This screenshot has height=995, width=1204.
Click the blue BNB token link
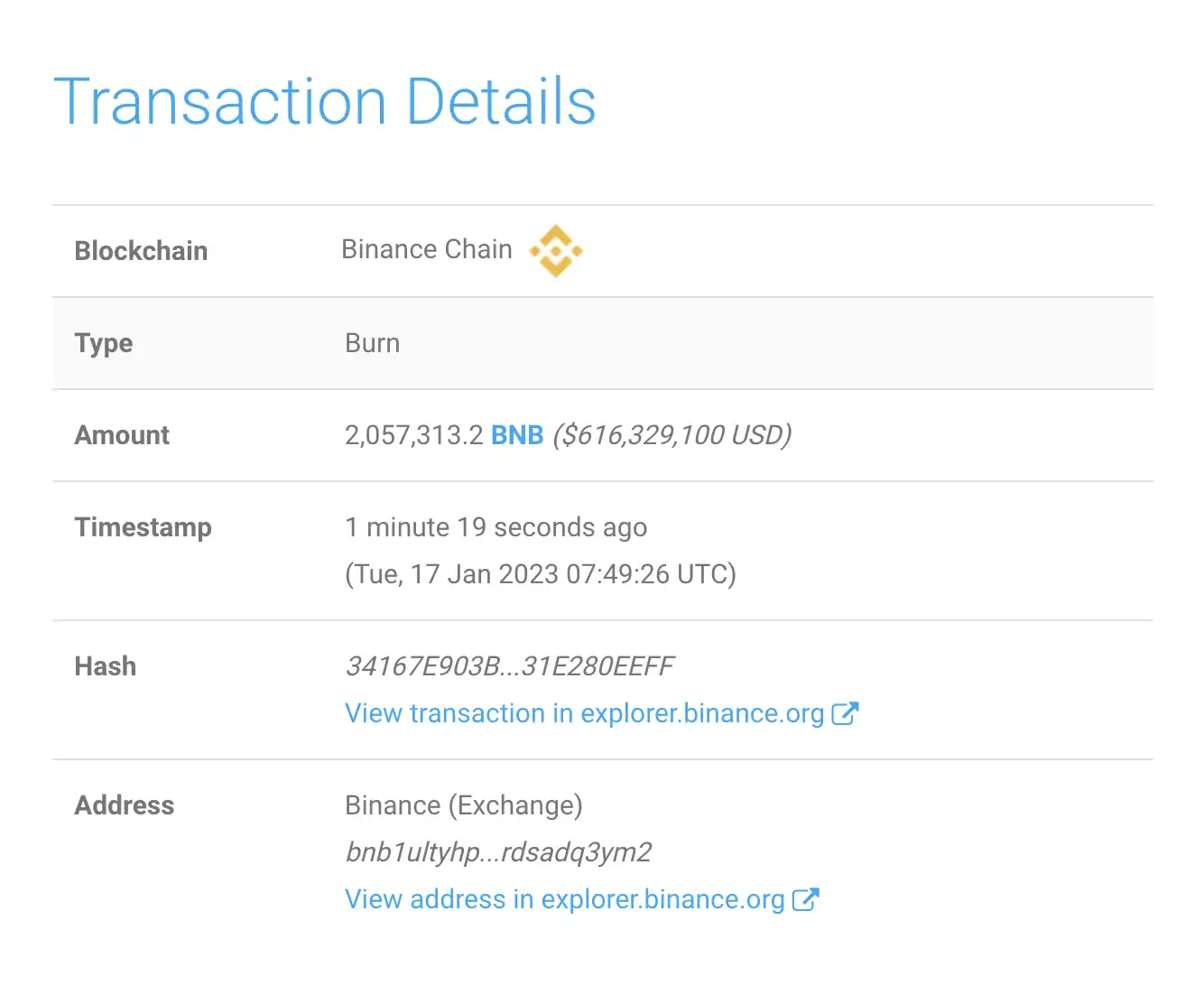(x=517, y=435)
